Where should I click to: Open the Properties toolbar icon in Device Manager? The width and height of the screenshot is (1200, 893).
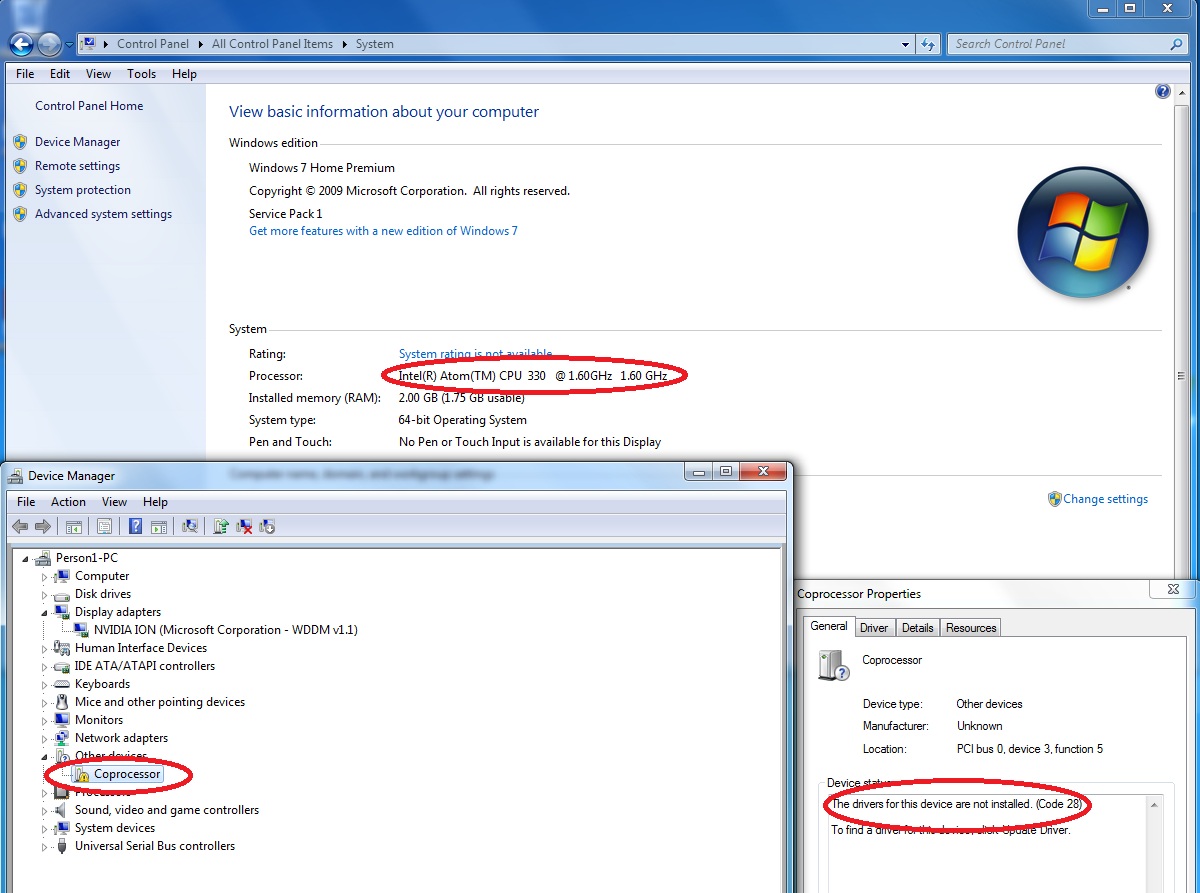(104, 526)
